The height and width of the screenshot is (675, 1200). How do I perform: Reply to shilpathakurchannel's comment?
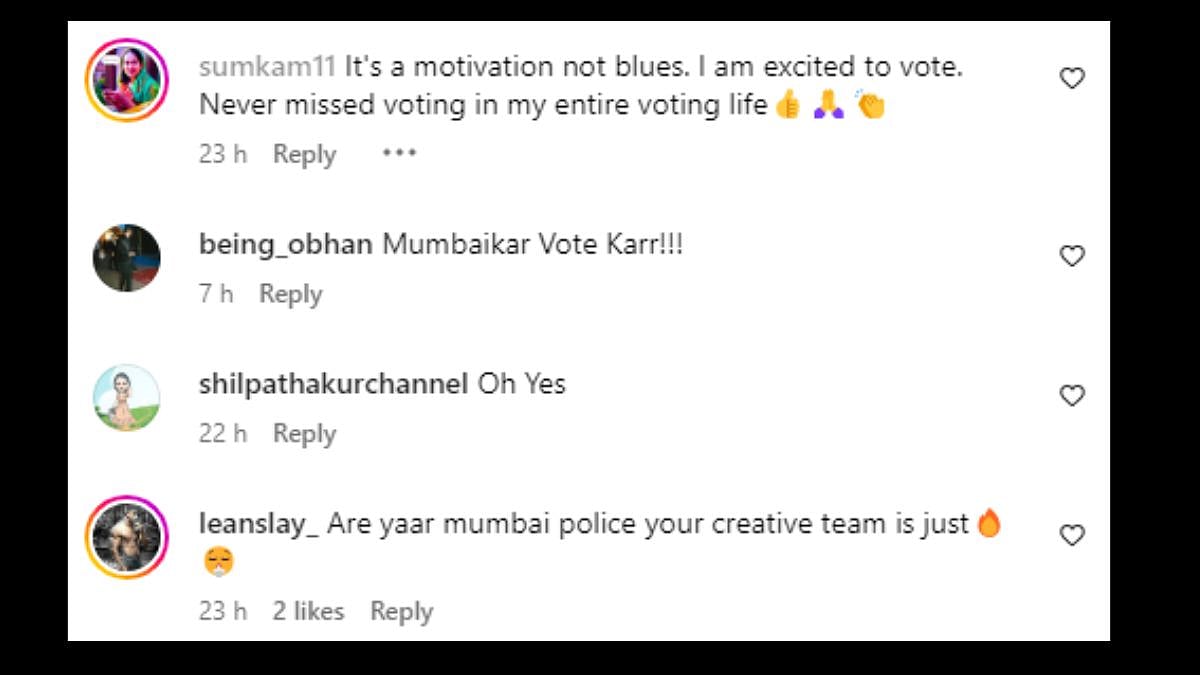tap(304, 434)
